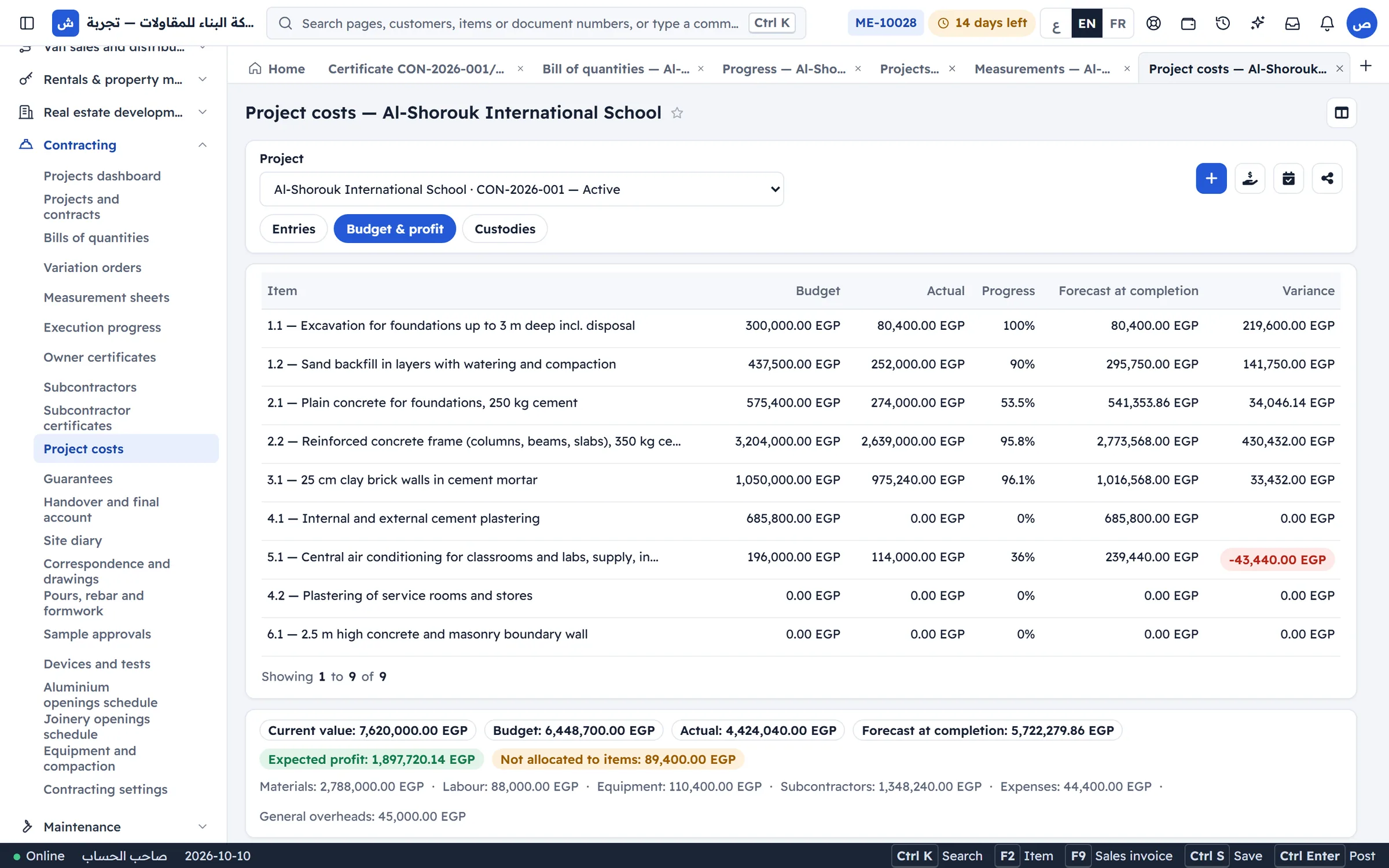The height and width of the screenshot is (868, 1389).
Task: Click the company logo icon
Action: pyautogui.click(x=65, y=23)
